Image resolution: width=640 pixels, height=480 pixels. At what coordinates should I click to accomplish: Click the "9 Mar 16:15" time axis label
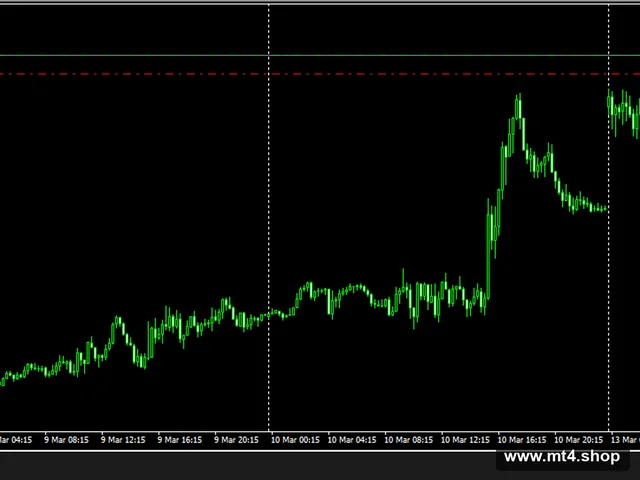(x=180, y=440)
